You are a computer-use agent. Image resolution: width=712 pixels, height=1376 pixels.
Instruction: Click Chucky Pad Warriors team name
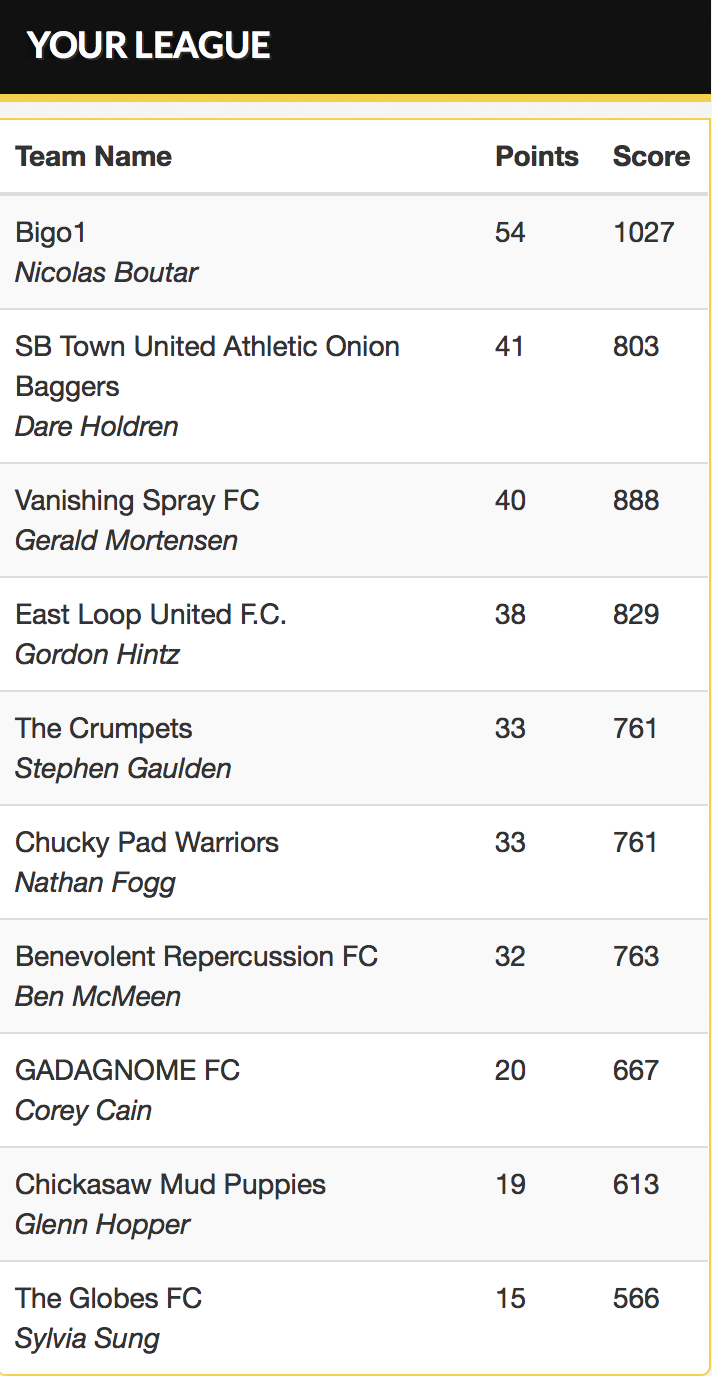[x=147, y=842]
